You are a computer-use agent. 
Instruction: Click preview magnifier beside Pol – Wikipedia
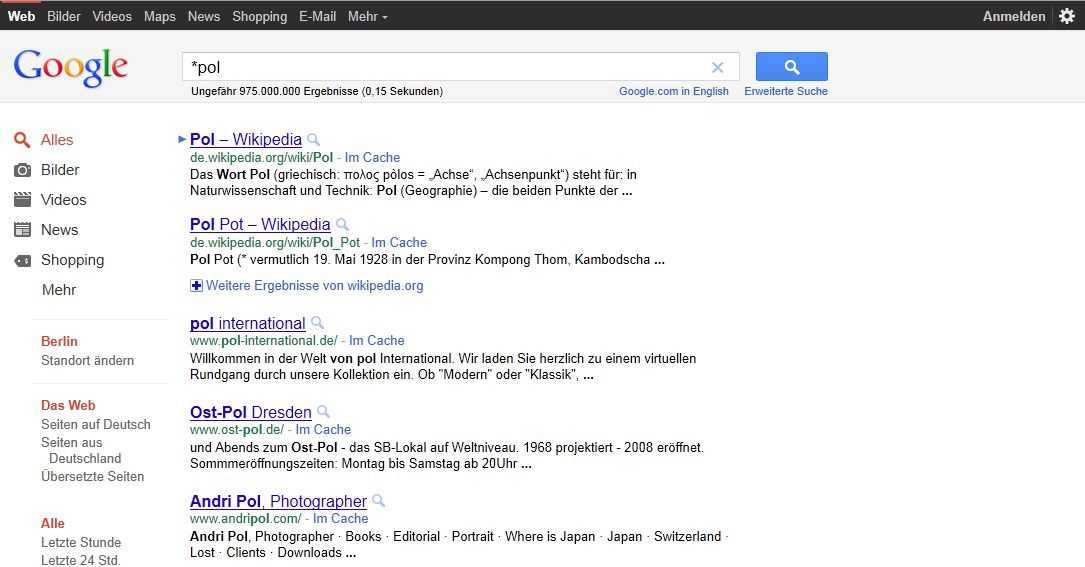(x=313, y=140)
